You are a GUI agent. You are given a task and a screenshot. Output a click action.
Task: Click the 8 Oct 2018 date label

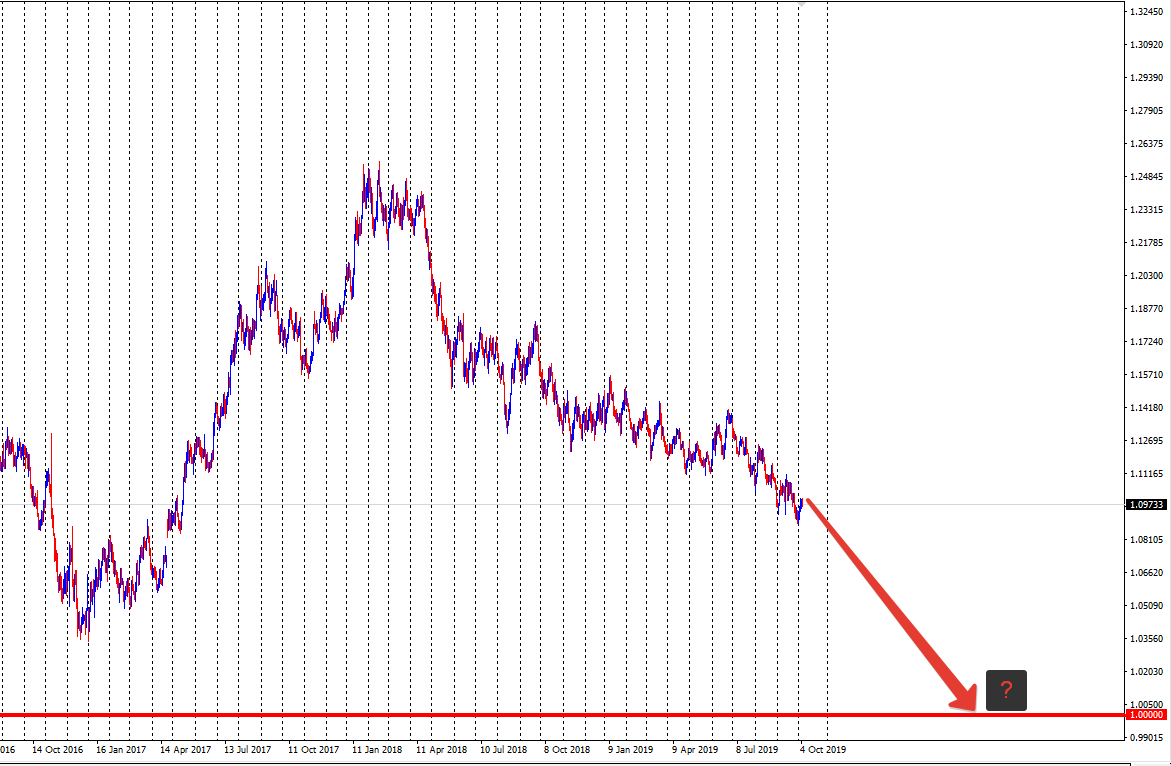click(567, 750)
